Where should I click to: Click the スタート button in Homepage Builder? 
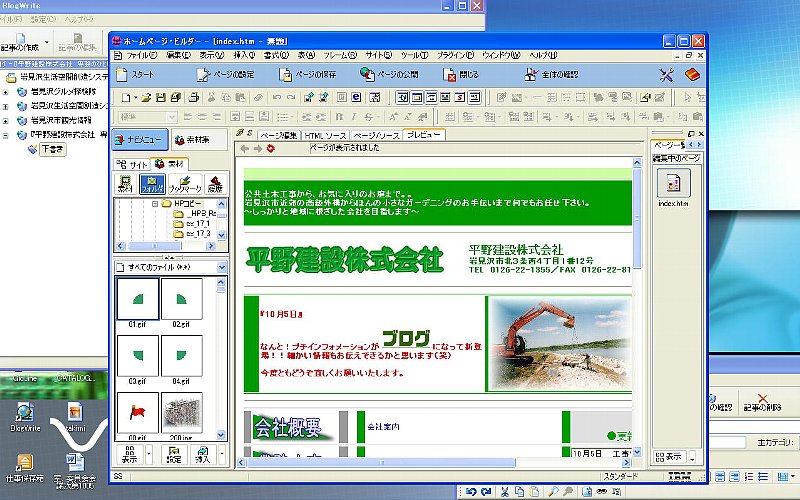[135, 74]
